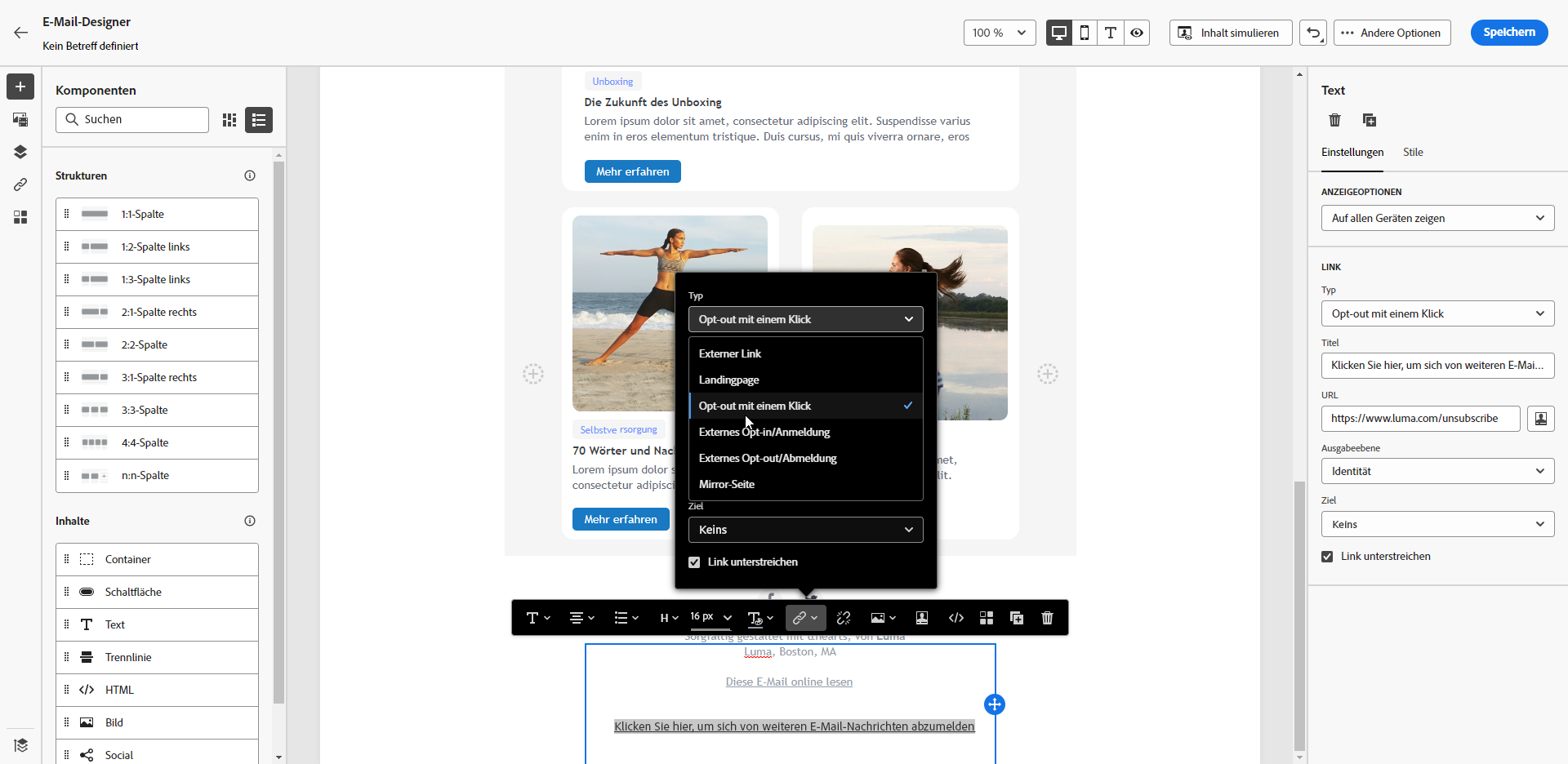This screenshot has width=1568, height=764.
Task: Switch to mobile preview mode
Action: point(1085,33)
